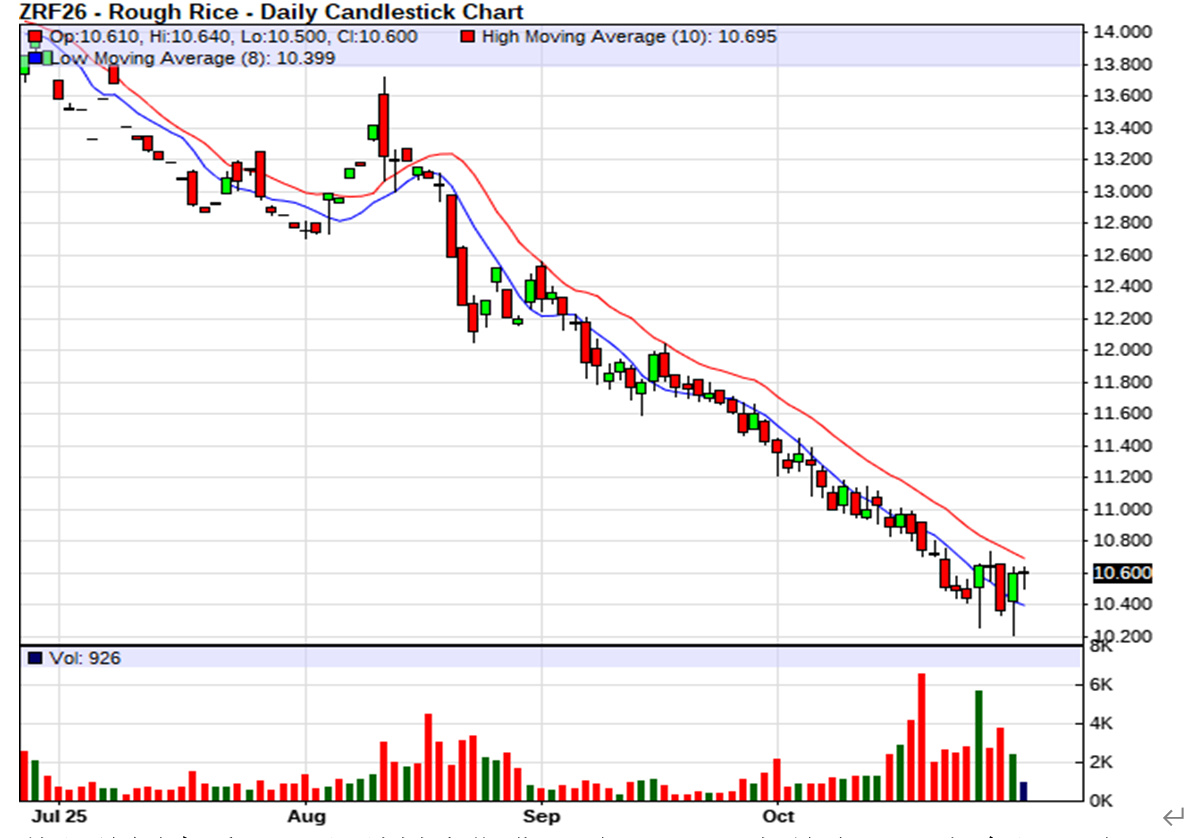
Task: Select the tallest red volume bar in October
Action: point(921,736)
